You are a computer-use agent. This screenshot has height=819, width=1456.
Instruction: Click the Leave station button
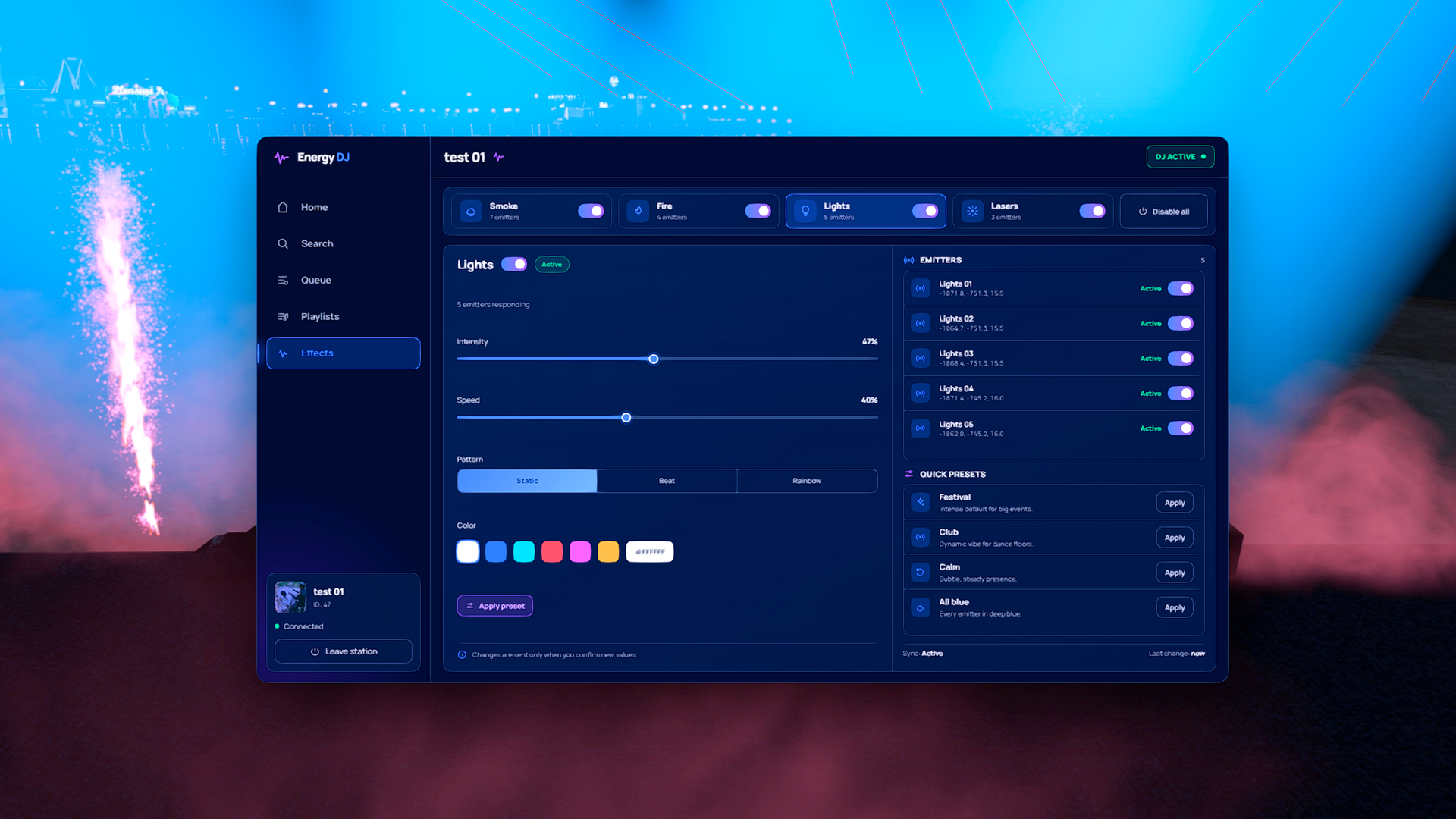[x=344, y=651]
